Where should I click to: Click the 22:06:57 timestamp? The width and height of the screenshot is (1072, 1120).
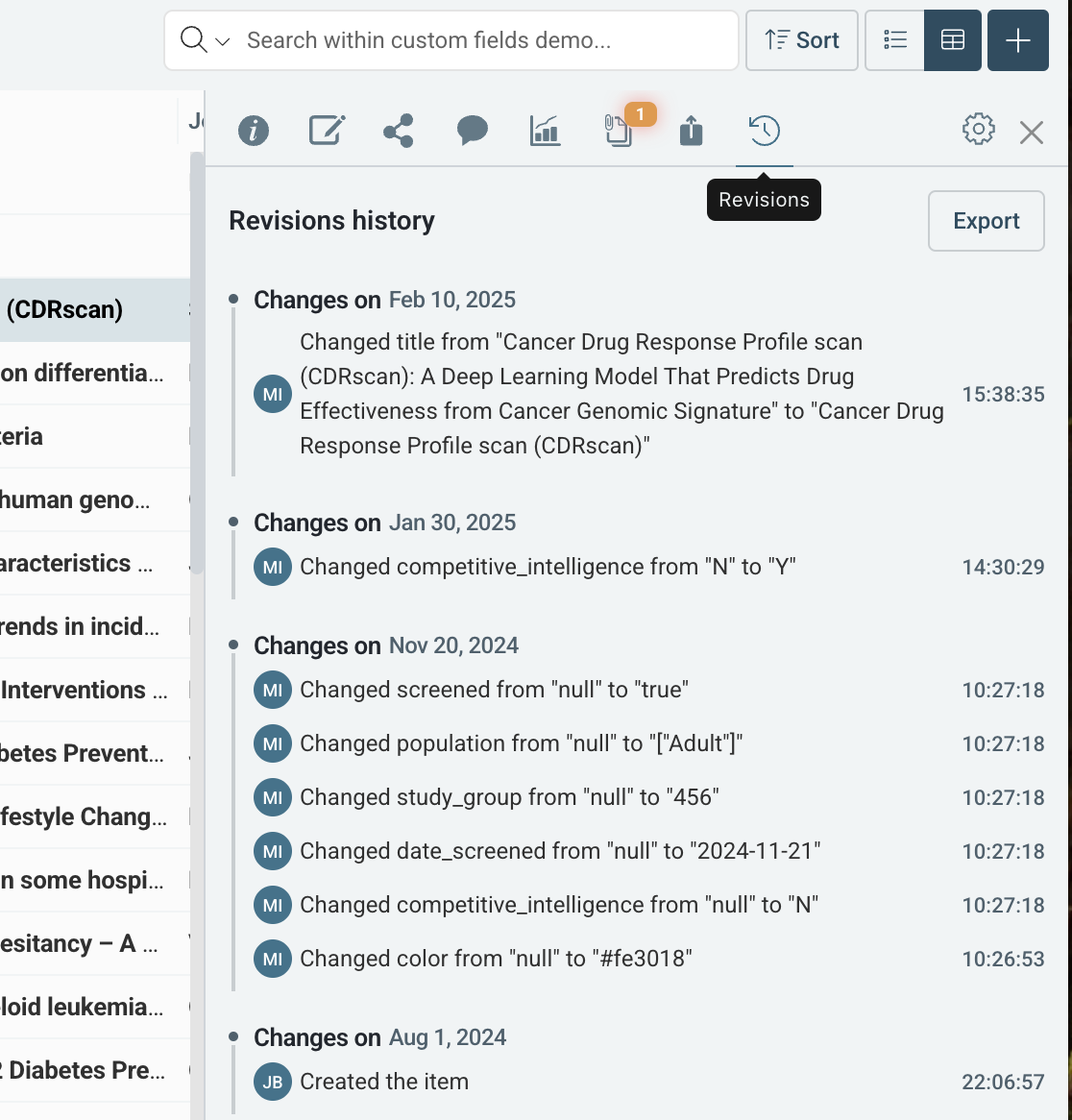tap(1003, 1082)
